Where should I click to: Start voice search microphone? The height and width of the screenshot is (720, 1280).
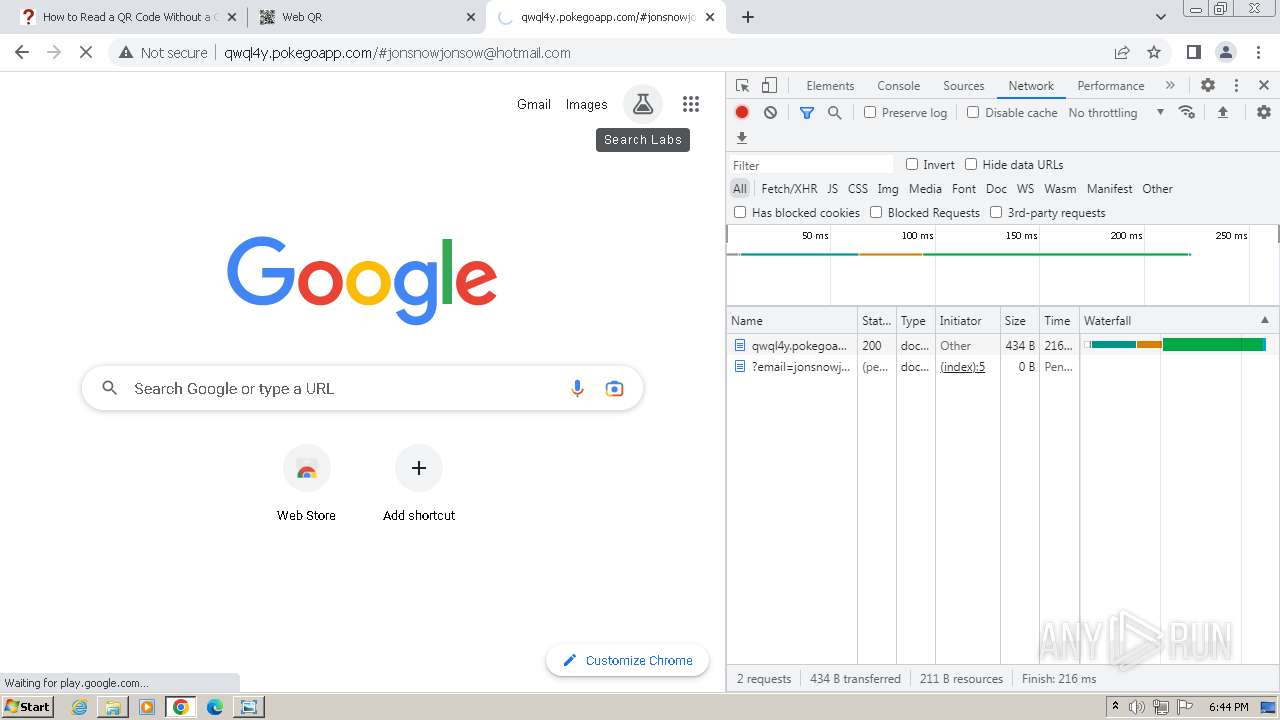577,389
